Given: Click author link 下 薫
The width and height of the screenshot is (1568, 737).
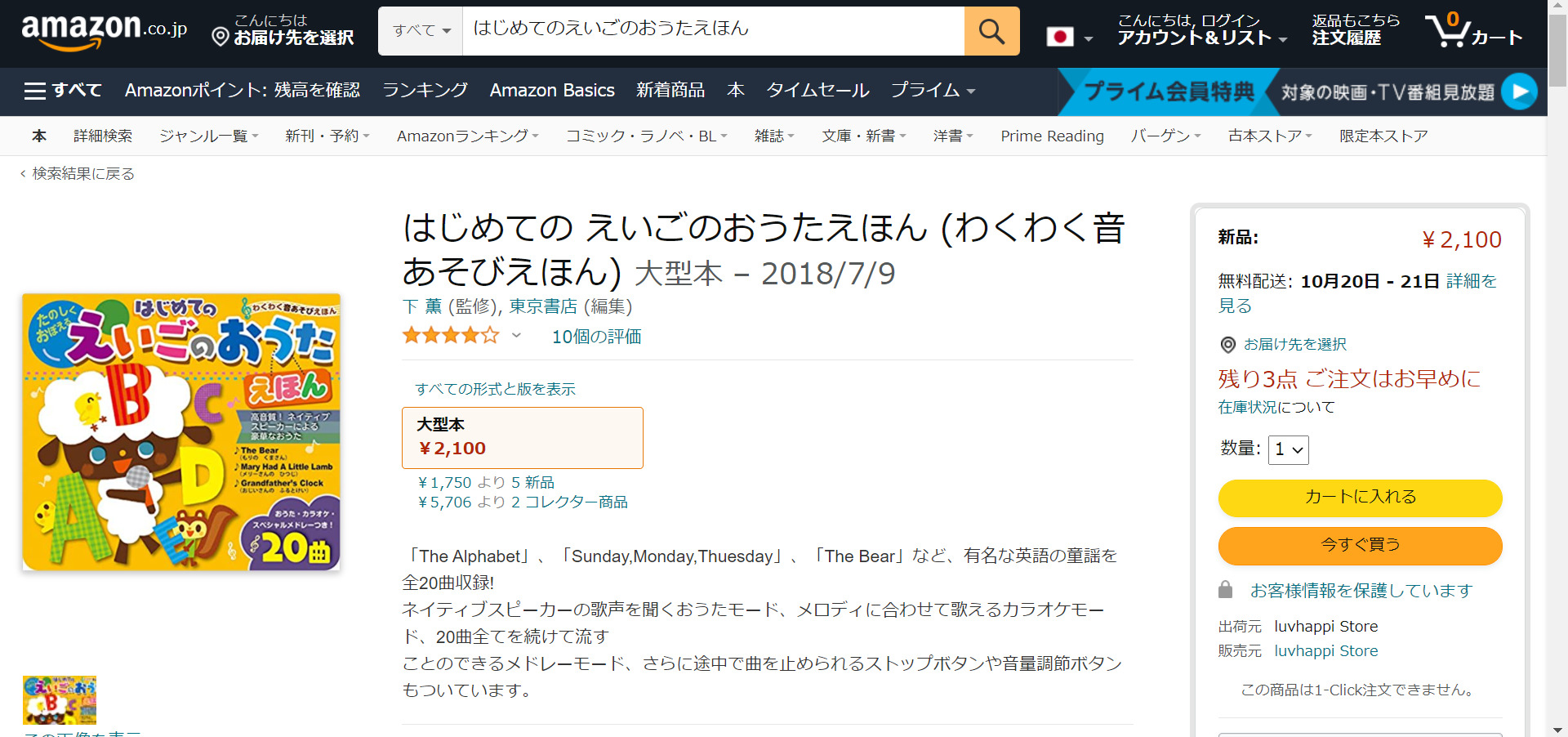Looking at the screenshot, I should click(422, 306).
